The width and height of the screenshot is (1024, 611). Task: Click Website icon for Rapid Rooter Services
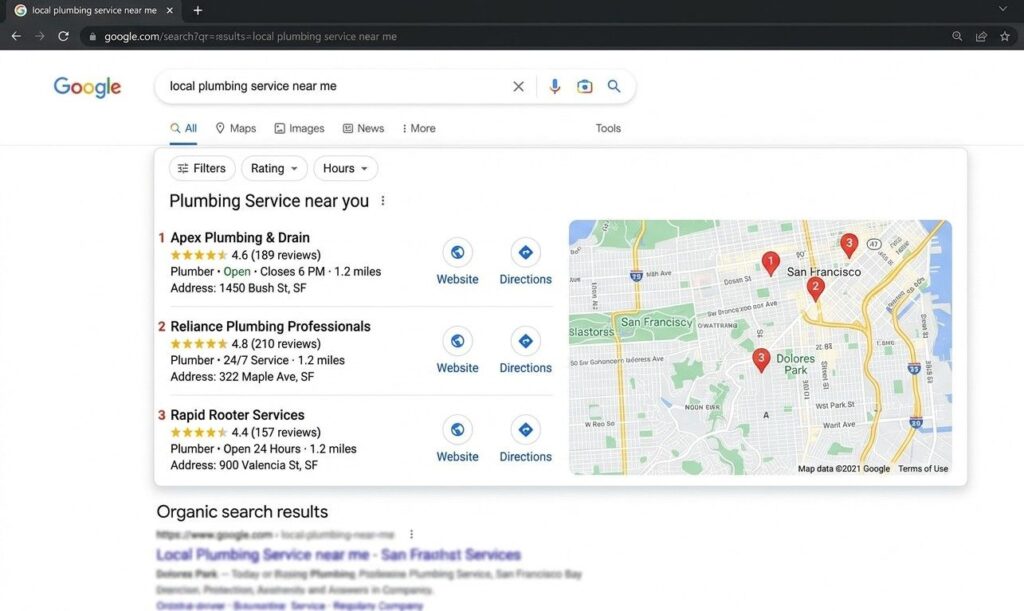click(x=457, y=430)
